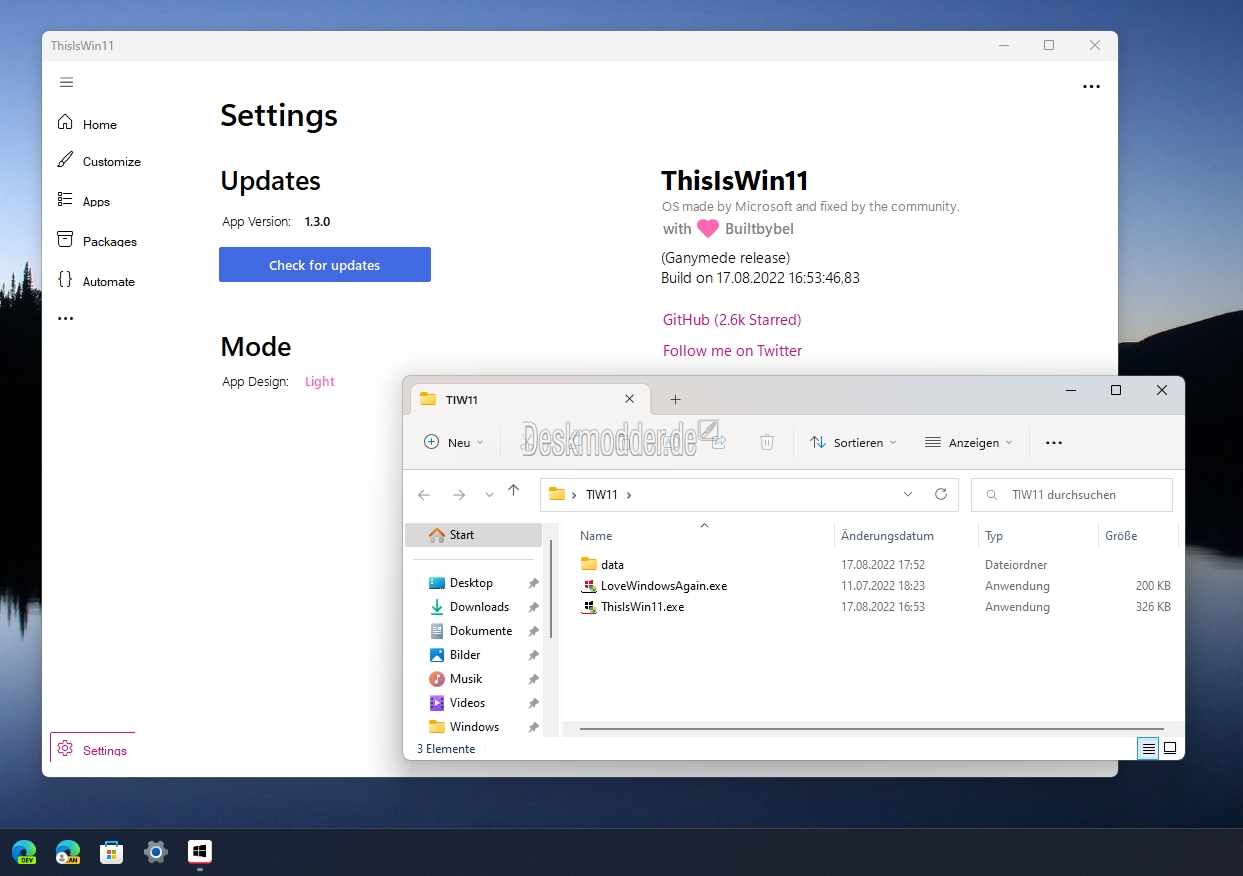Sort files by the Name column header
Screen dimensions: 1243x876
coord(596,536)
